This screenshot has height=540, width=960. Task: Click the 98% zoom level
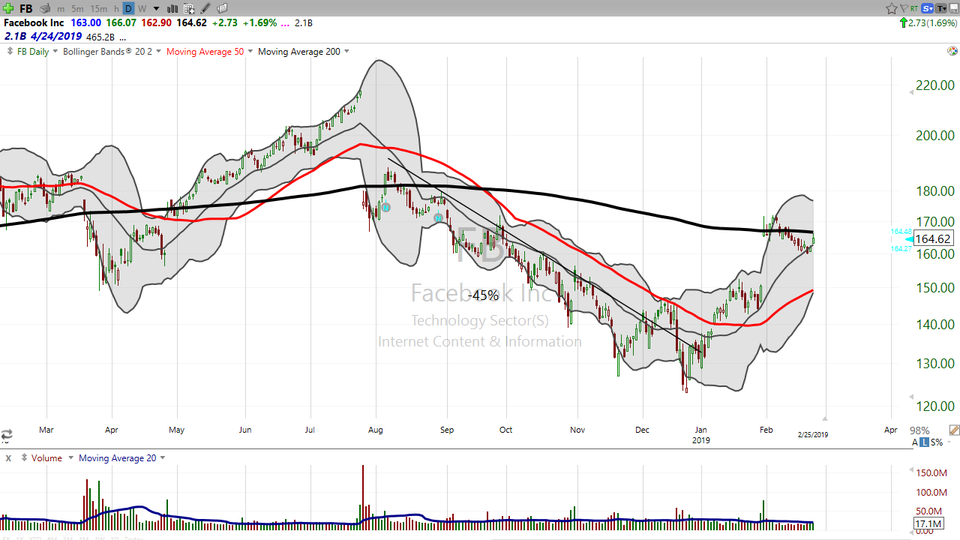920,430
